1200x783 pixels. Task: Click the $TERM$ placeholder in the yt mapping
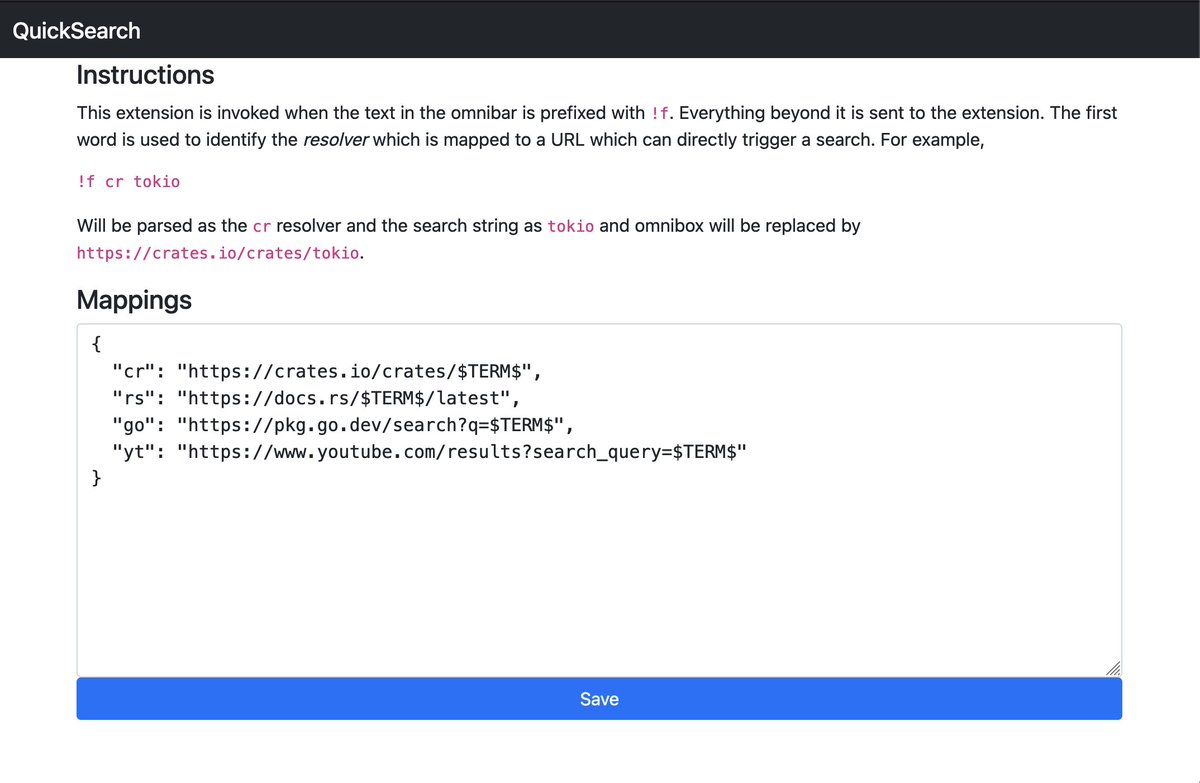tap(700, 451)
